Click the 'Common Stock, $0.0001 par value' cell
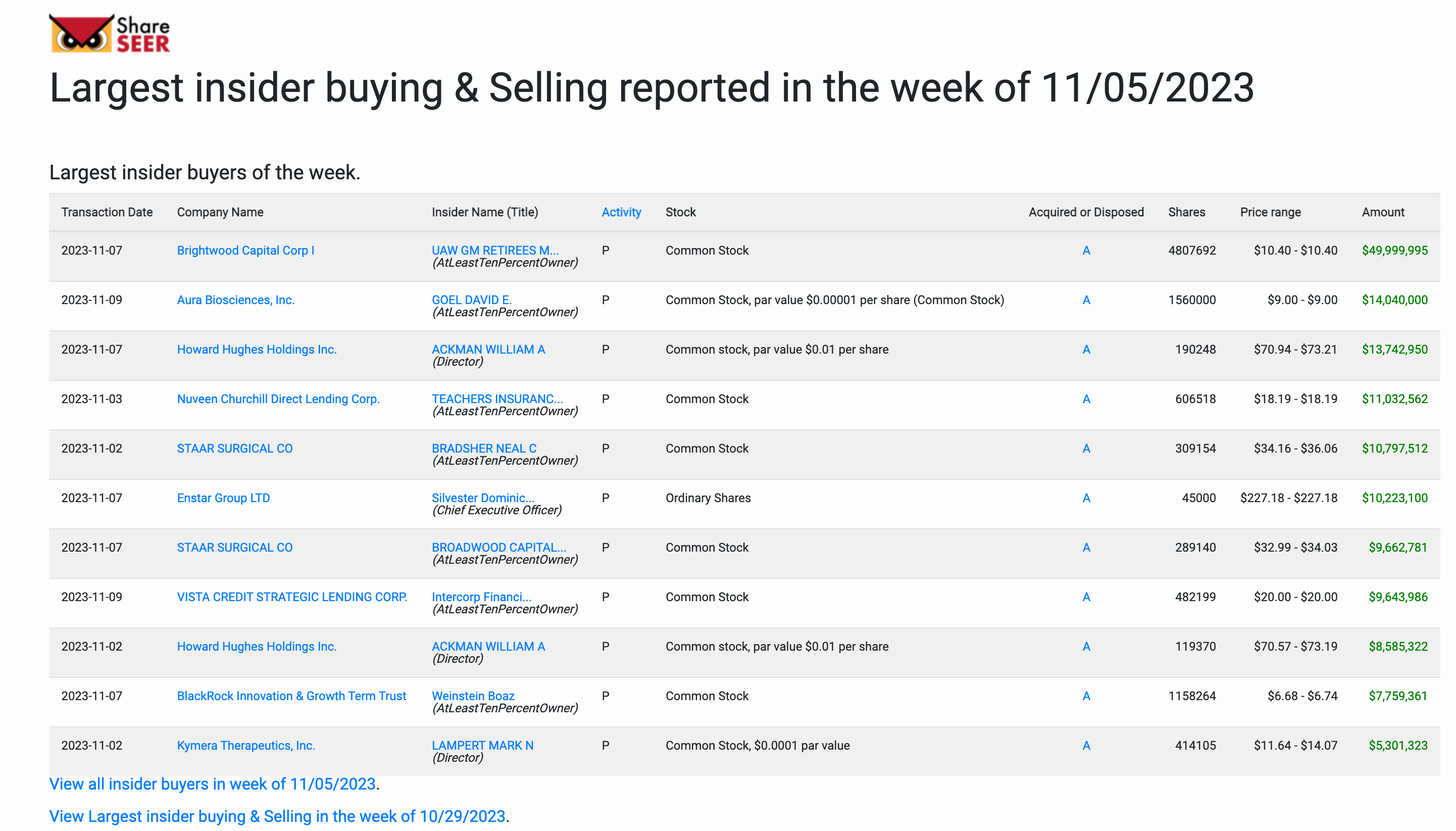Screen dimensions: 1456x831 pos(757,746)
